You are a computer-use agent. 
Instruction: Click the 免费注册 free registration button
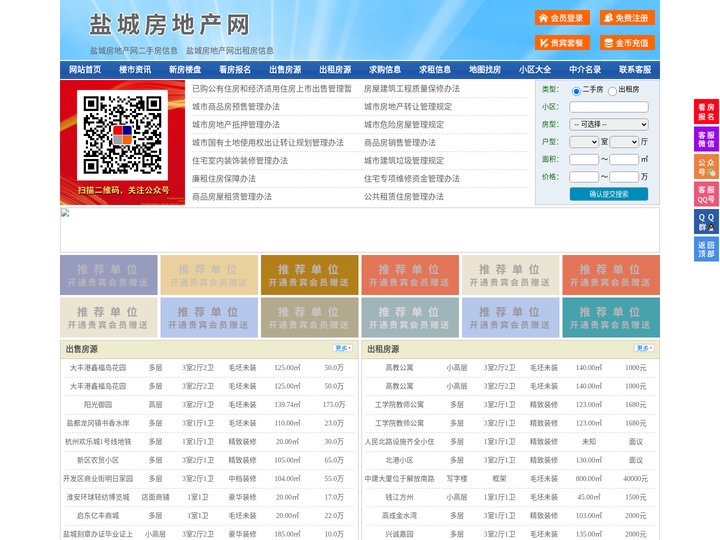point(627,18)
